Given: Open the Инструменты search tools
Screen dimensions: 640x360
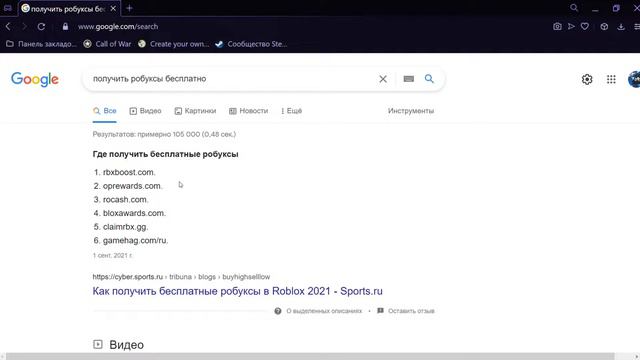Looking at the screenshot, I should (411, 111).
